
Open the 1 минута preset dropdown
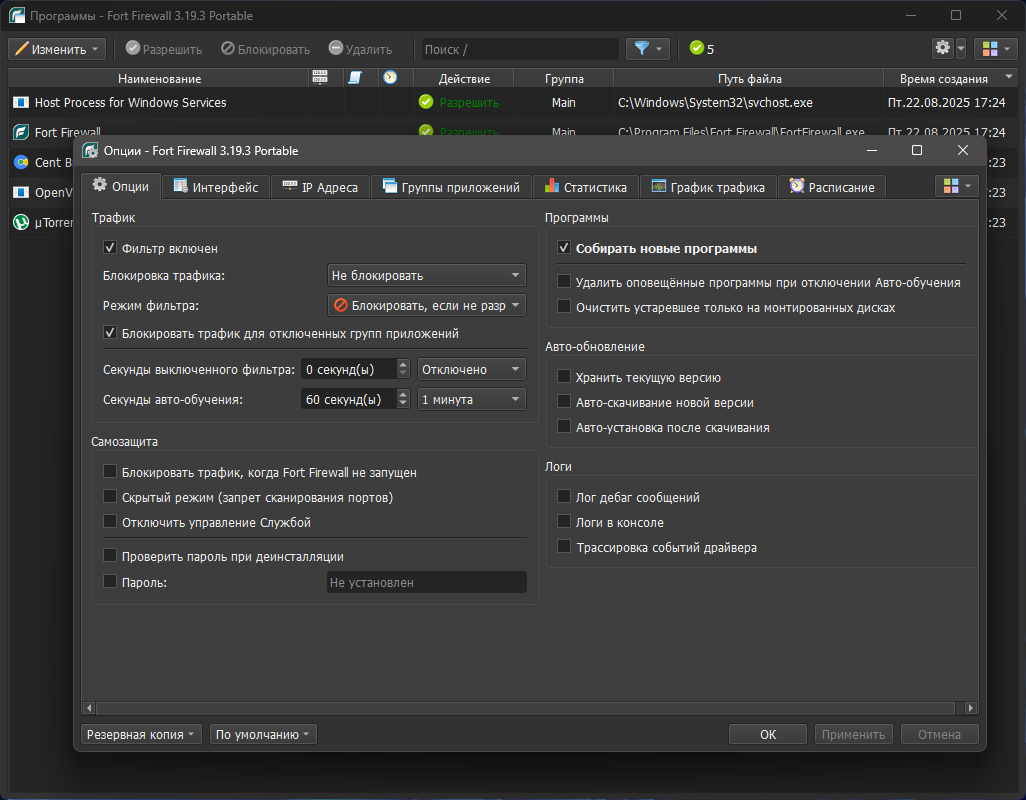coord(472,400)
